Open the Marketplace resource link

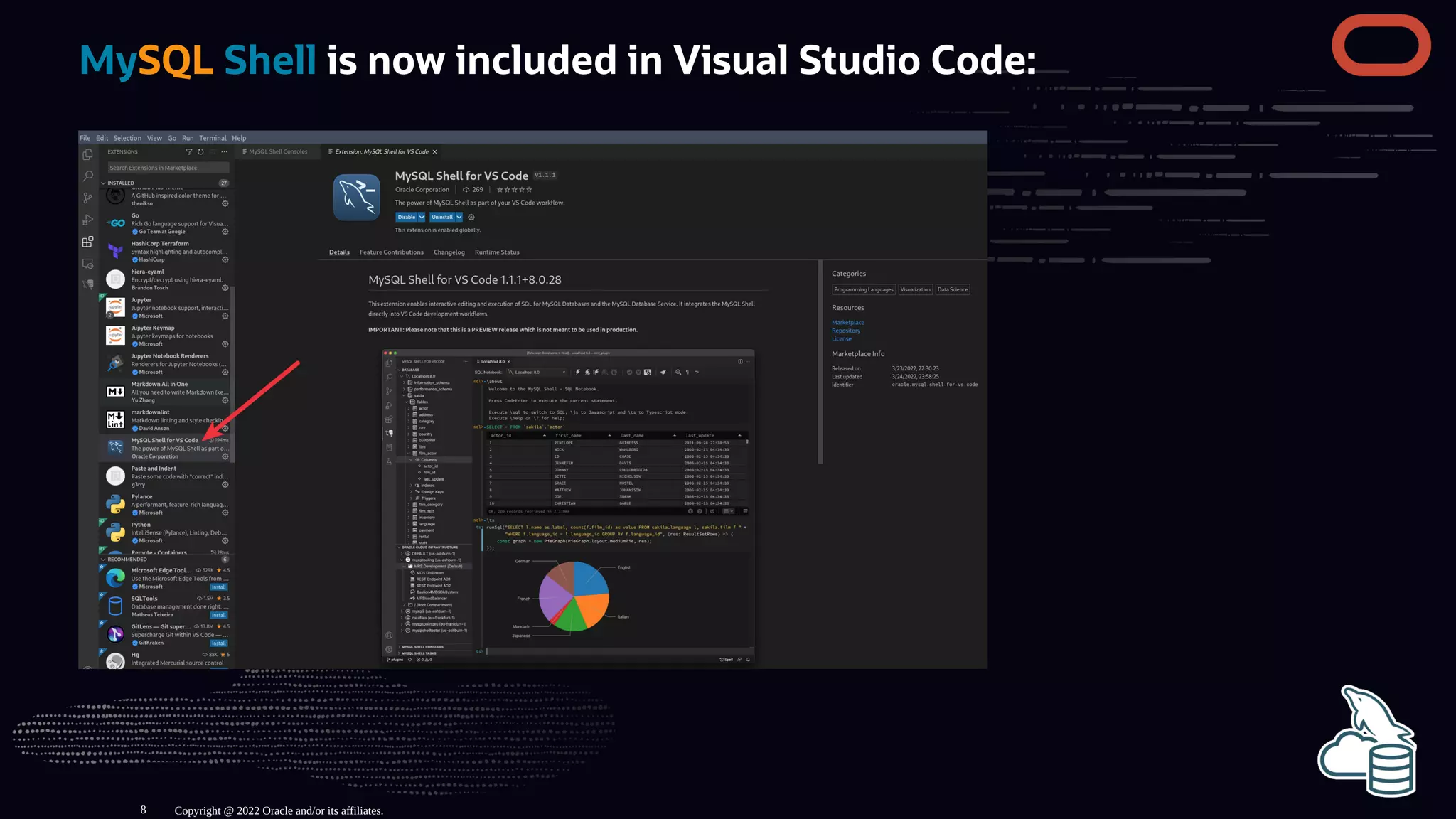point(848,323)
